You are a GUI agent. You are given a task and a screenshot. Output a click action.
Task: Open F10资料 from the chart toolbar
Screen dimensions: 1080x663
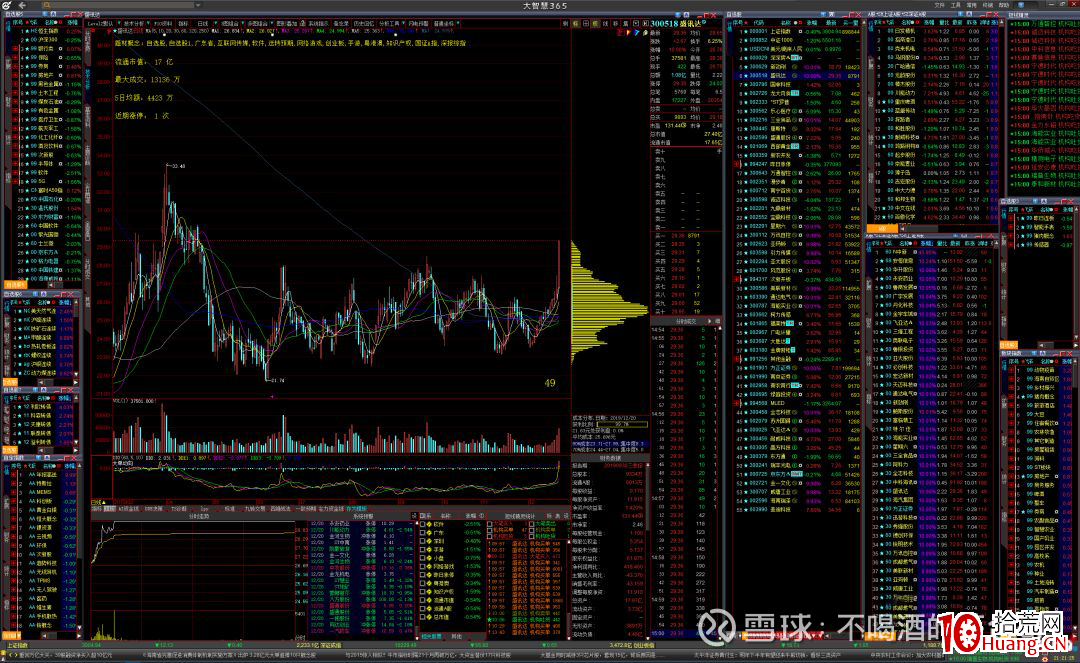click(x=163, y=23)
